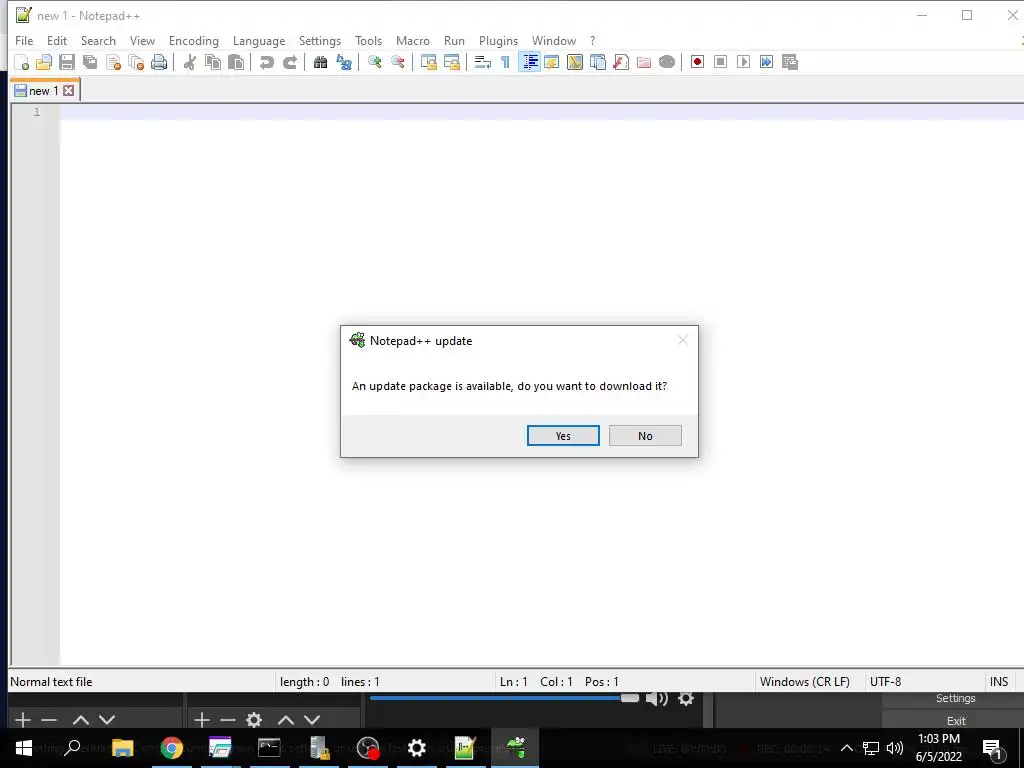Toggle Word wrap in the toolbar

[x=482, y=62]
